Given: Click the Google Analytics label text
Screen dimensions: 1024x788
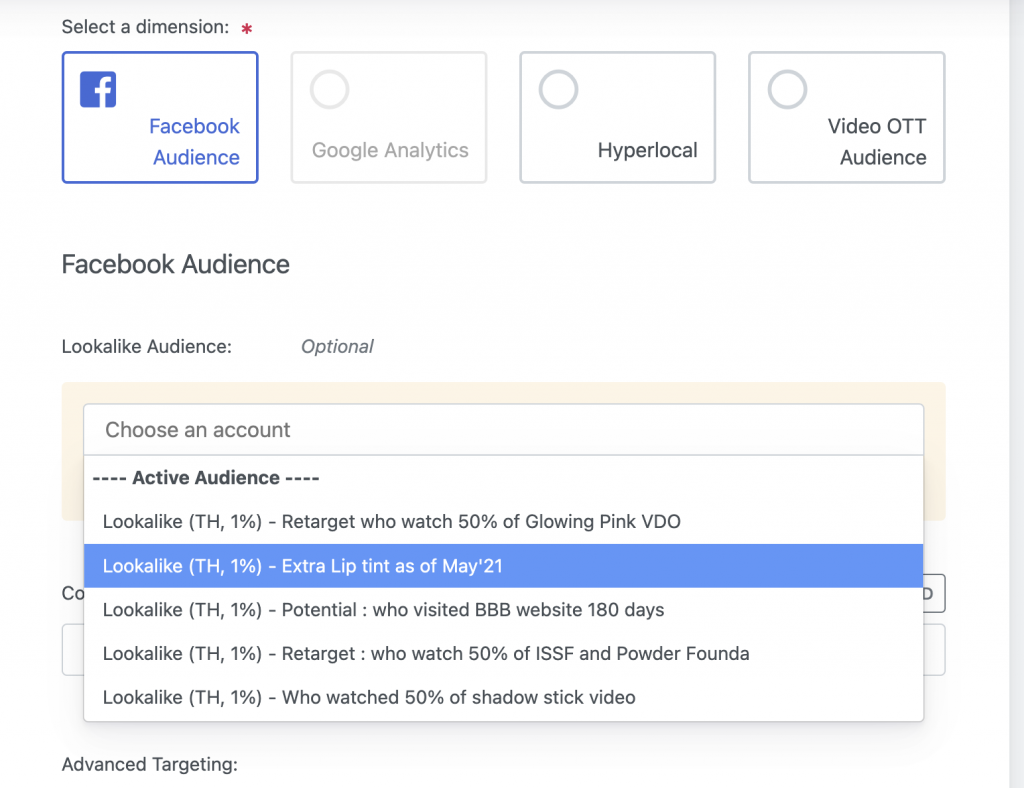Looking at the screenshot, I should (390, 150).
